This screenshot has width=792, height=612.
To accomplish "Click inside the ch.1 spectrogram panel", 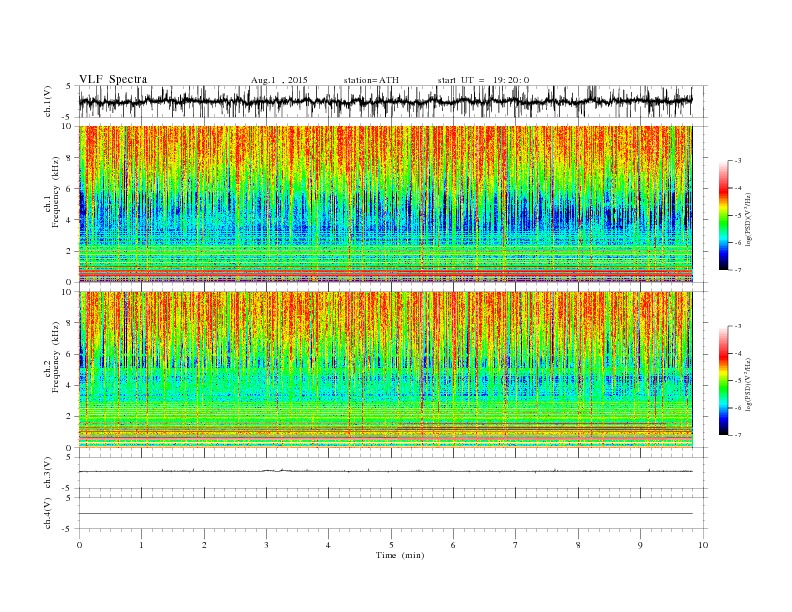I will (x=386, y=204).
